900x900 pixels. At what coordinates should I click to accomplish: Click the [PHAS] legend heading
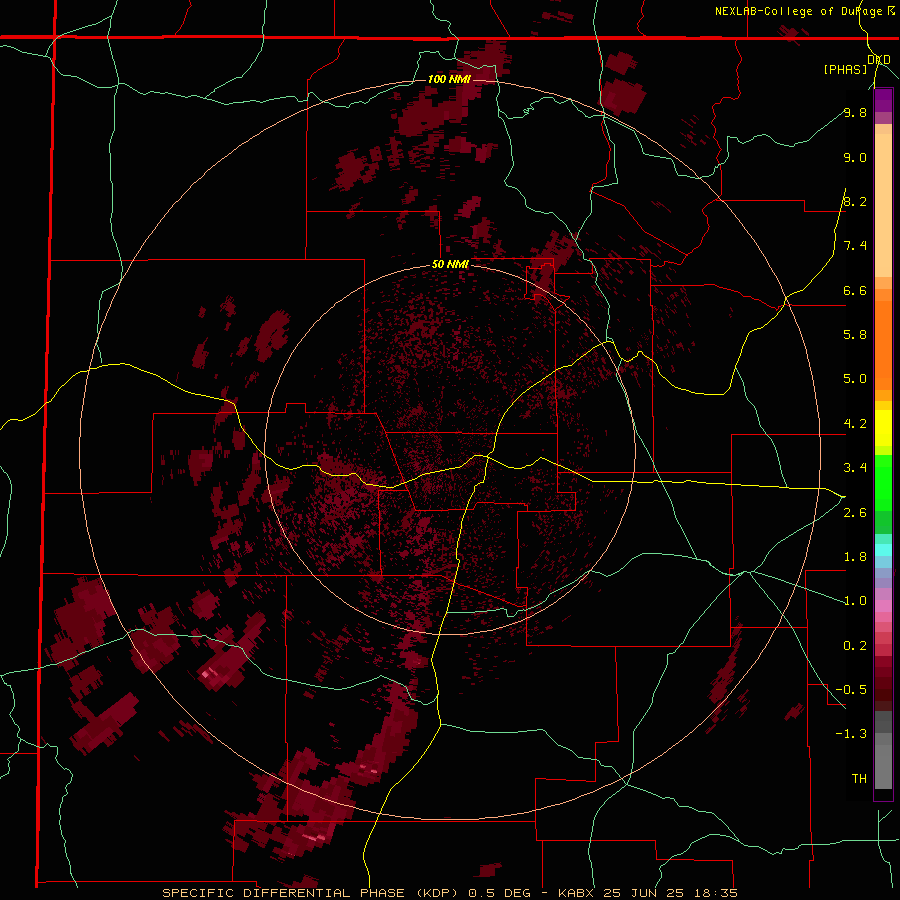[845, 69]
